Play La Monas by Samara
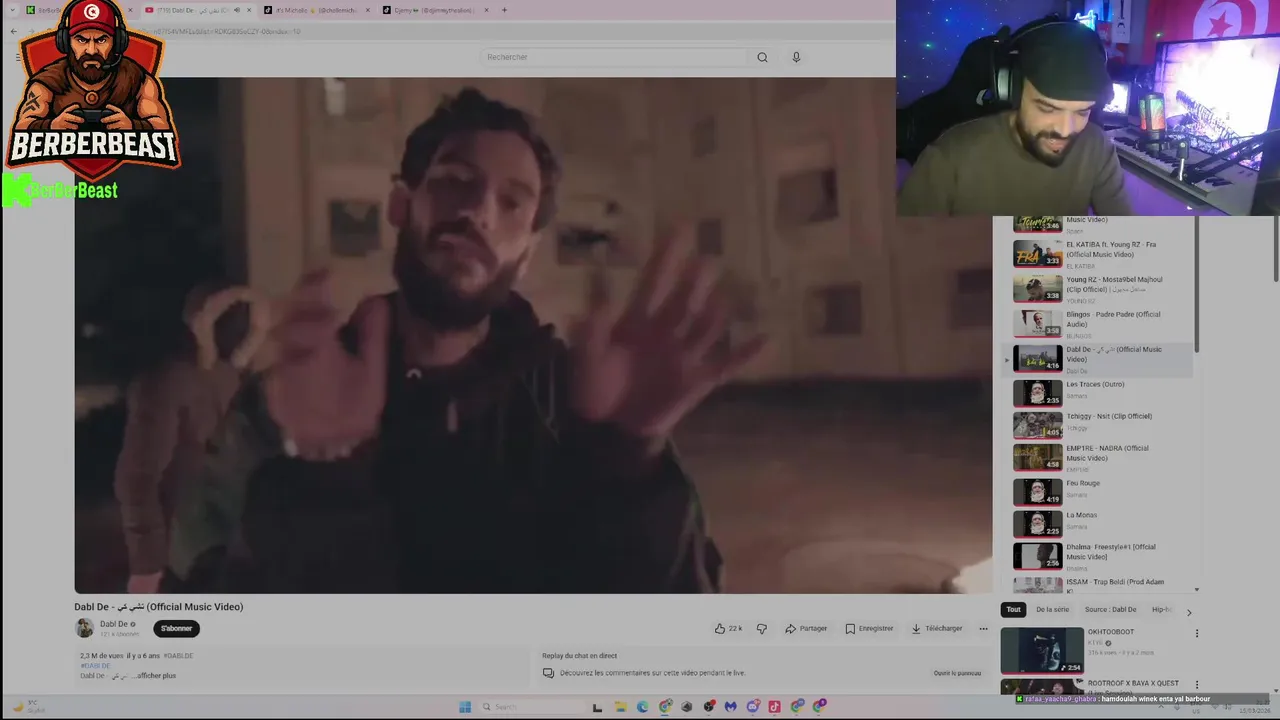Viewport: 1280px width, 720px height. 1099,523
